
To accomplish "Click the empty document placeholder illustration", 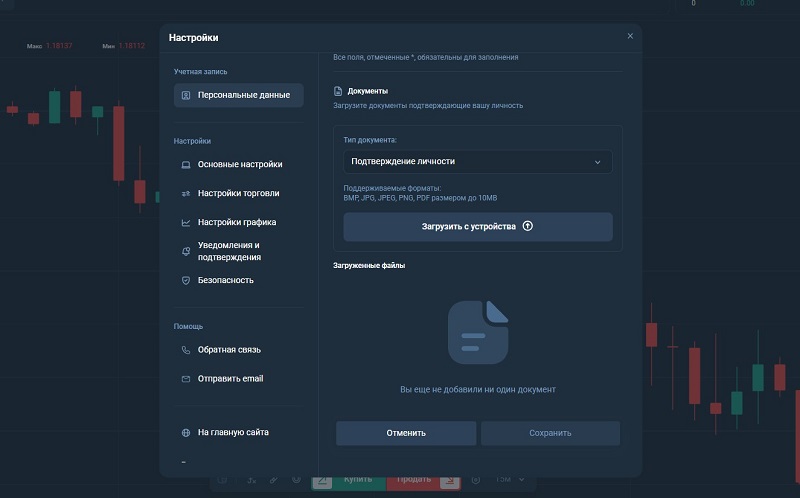I will (478, 332).
